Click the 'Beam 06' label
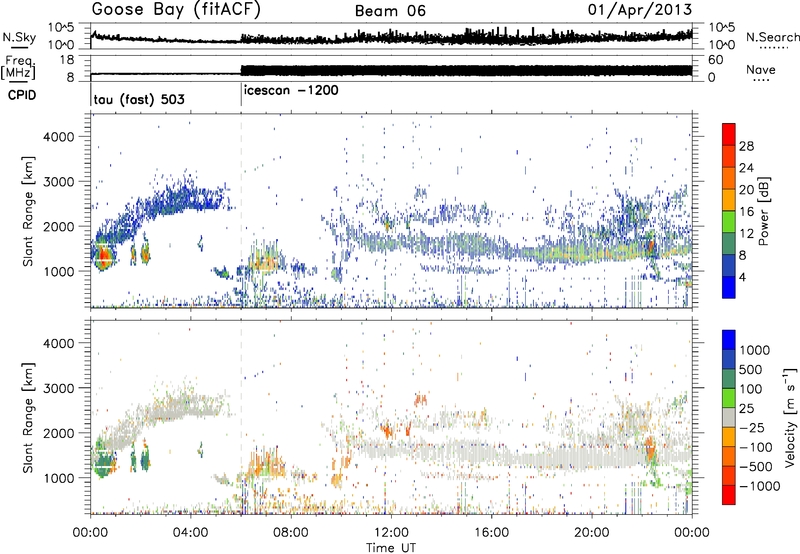 pos(390,11)
